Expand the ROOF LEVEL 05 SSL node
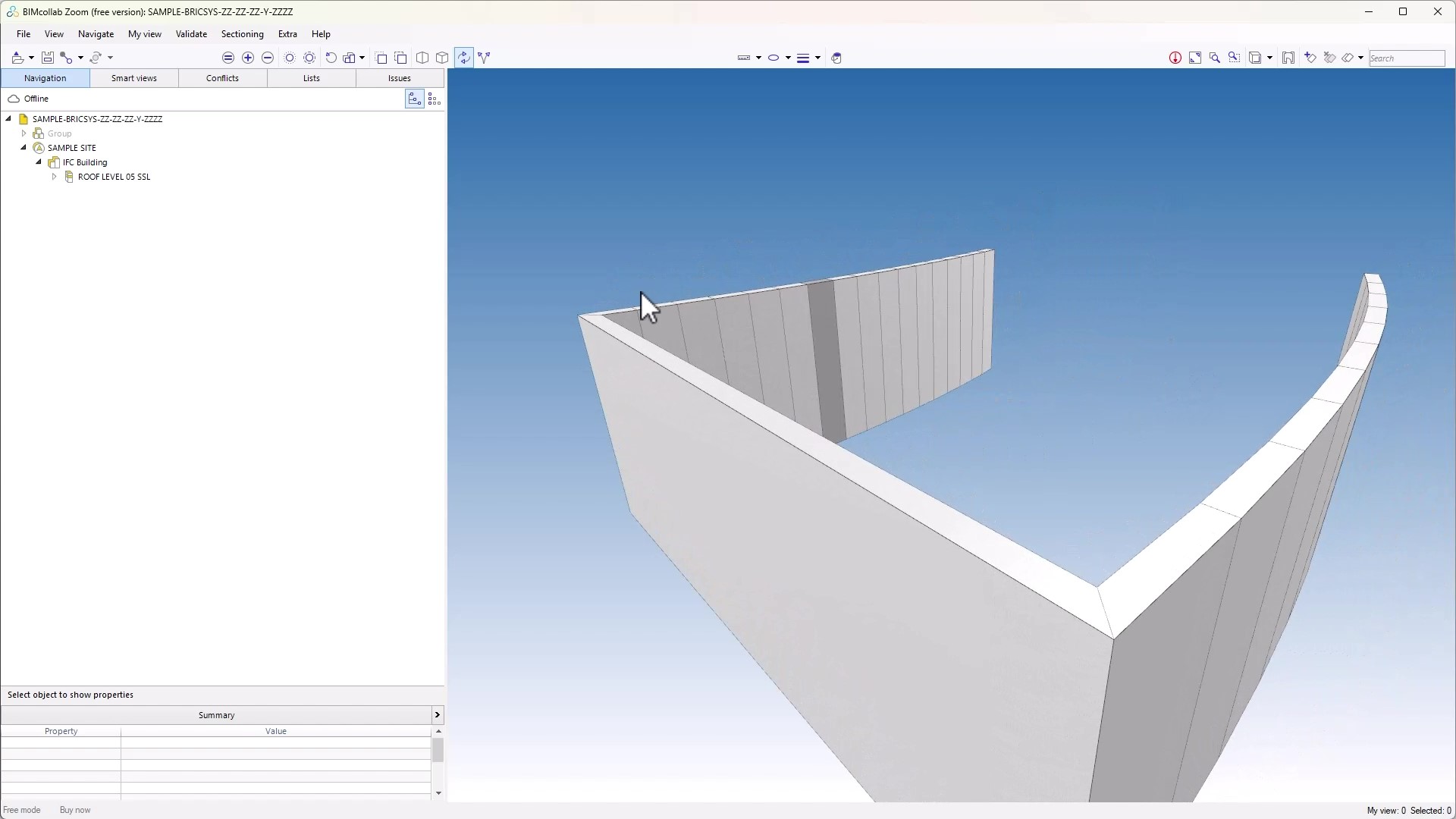Image resolution: width=1456 pixels, height=819 pixels. coord(54,177)
